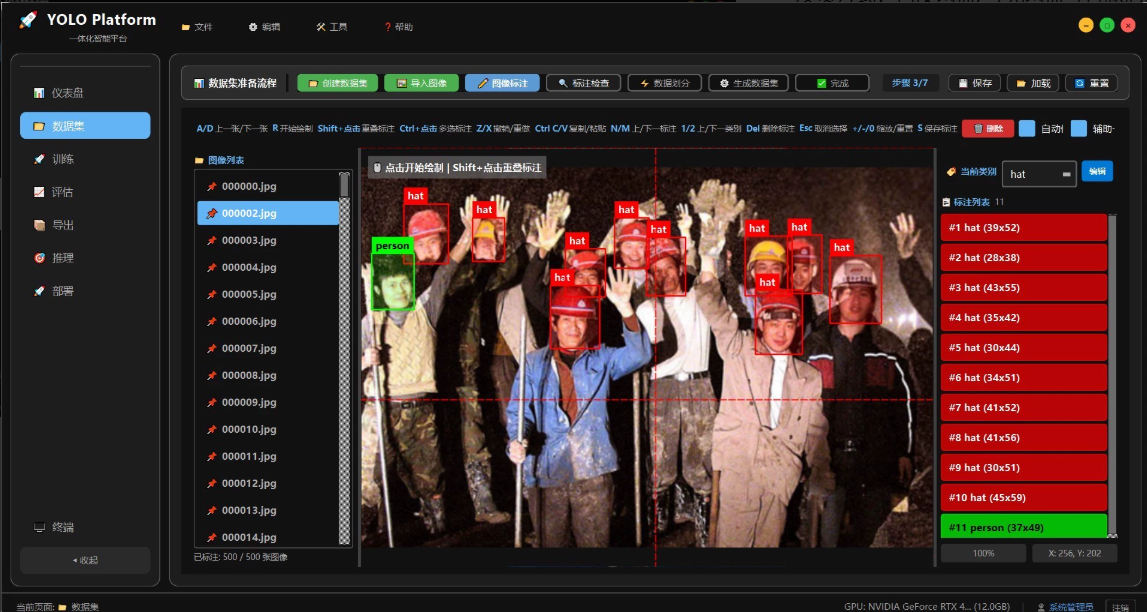Click the 完成 step button
The width and height of the screenshot is (1147, 612).
(832, 83)
